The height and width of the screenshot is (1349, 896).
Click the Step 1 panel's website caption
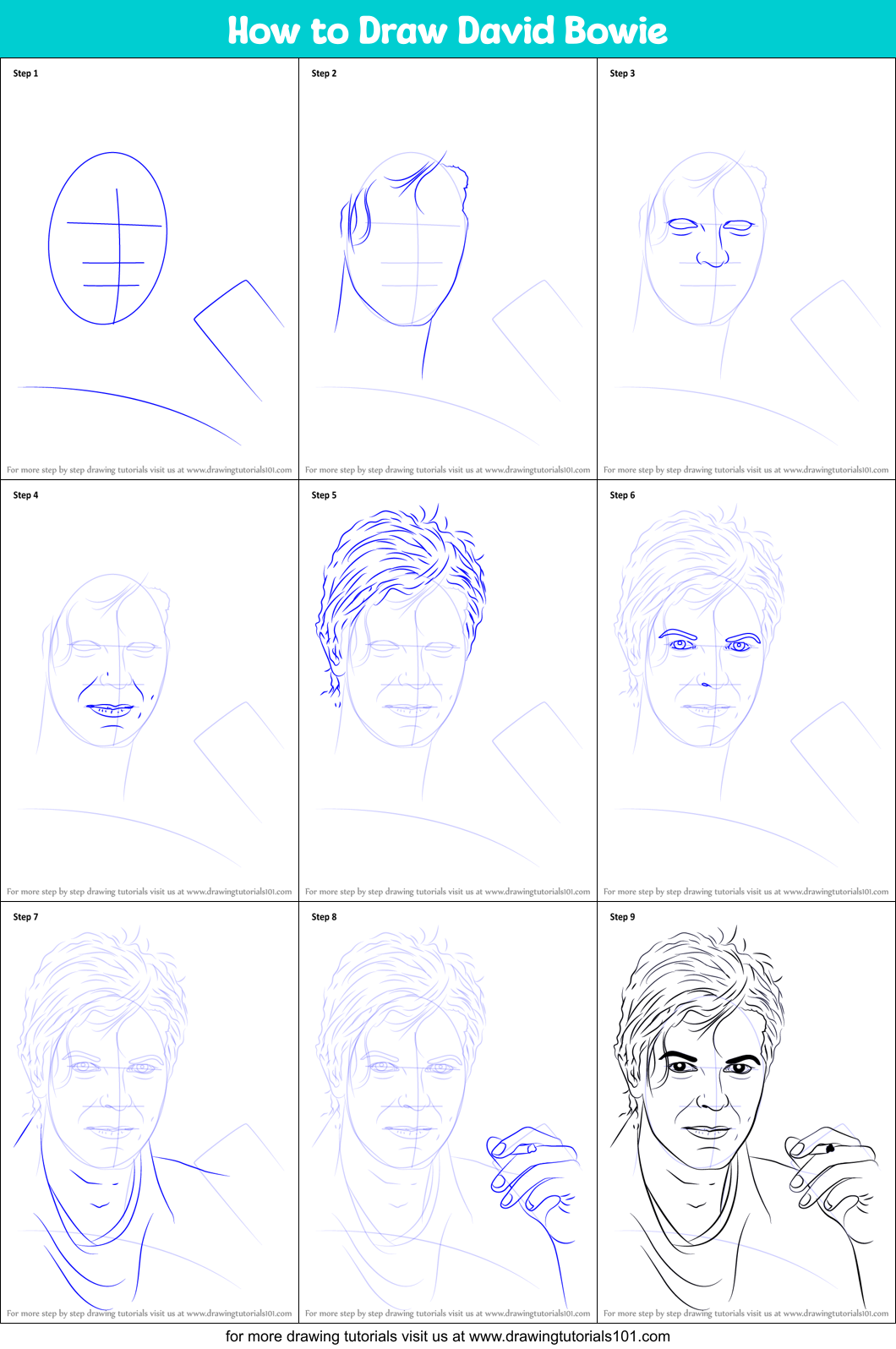(x=150, y=470)
